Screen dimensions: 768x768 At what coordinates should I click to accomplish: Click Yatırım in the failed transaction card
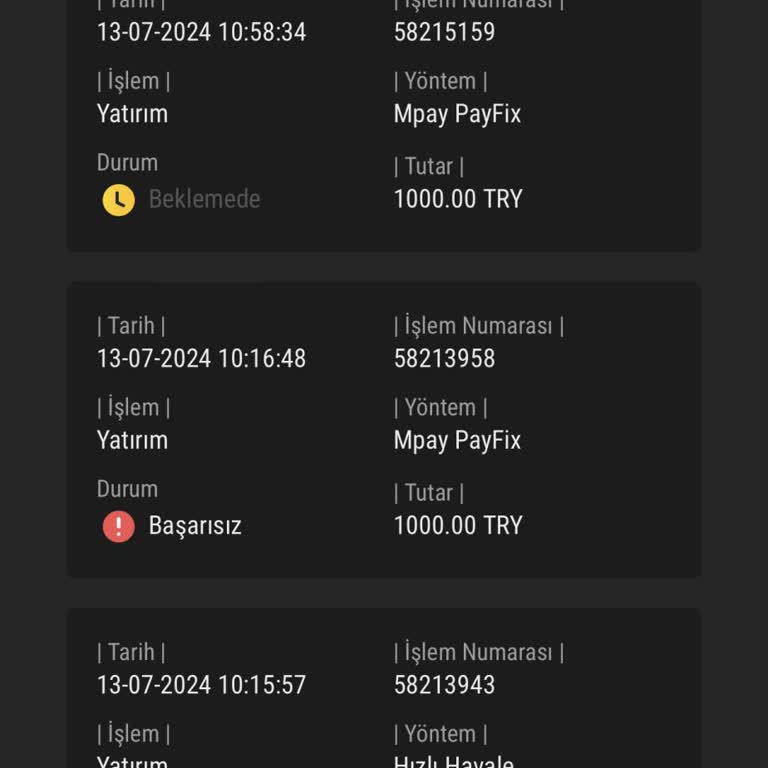point(132,440)
